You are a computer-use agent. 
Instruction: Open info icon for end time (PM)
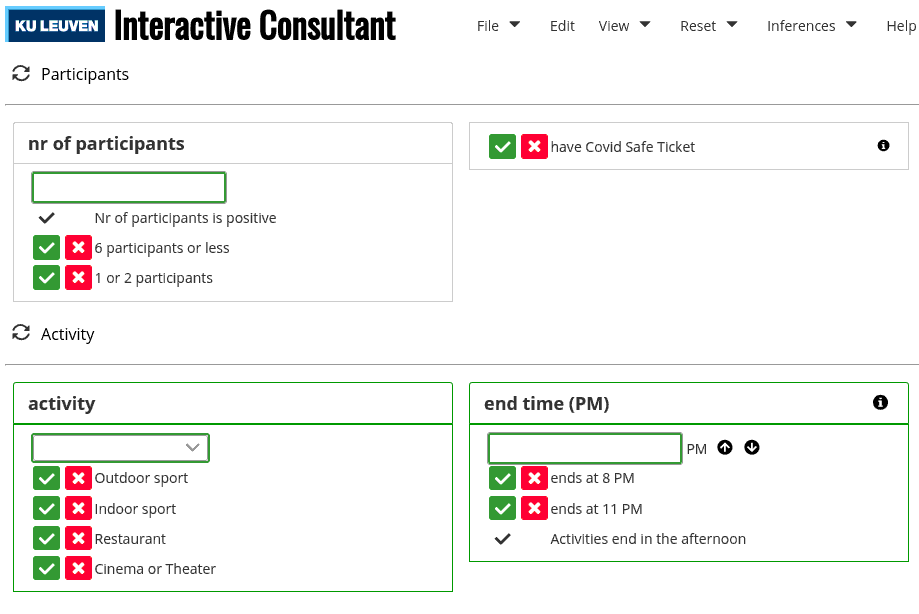[880, 402]
